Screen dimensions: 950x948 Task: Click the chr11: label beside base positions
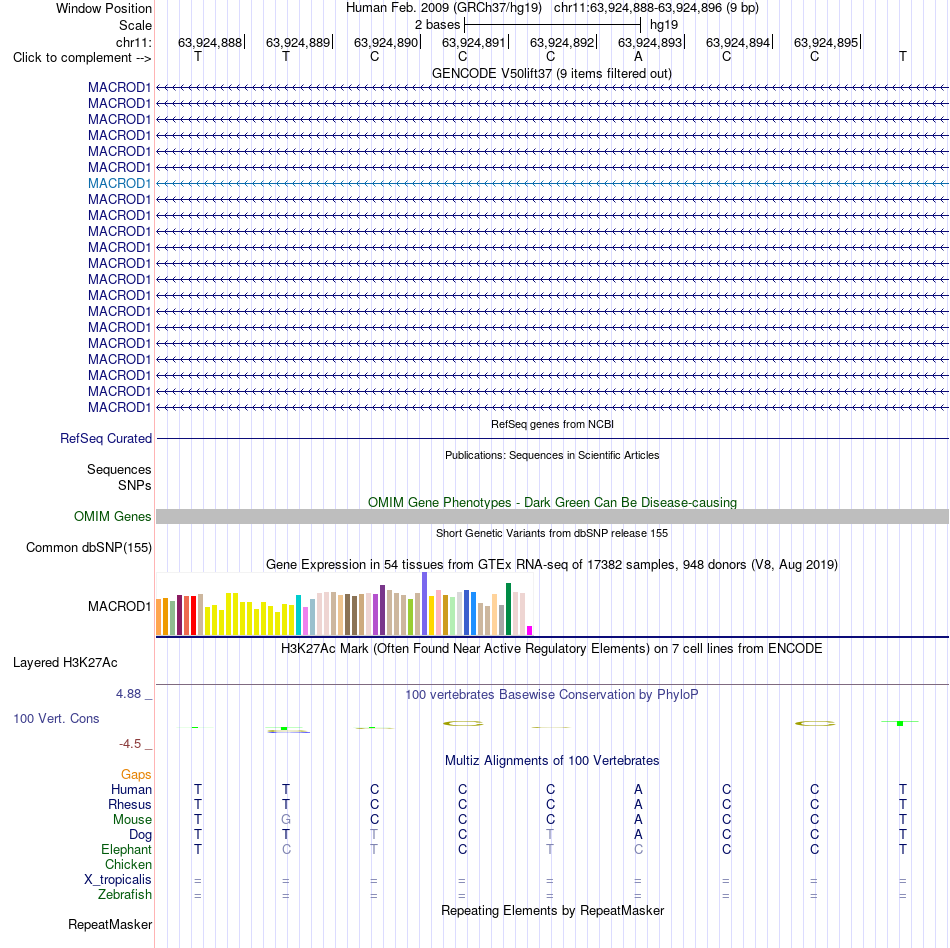pyautogui.click(x=133, y=42)
